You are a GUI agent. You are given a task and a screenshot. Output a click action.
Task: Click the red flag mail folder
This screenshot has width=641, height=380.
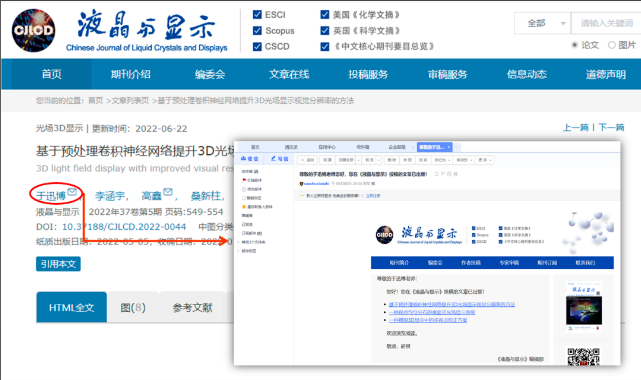(252, 180)
